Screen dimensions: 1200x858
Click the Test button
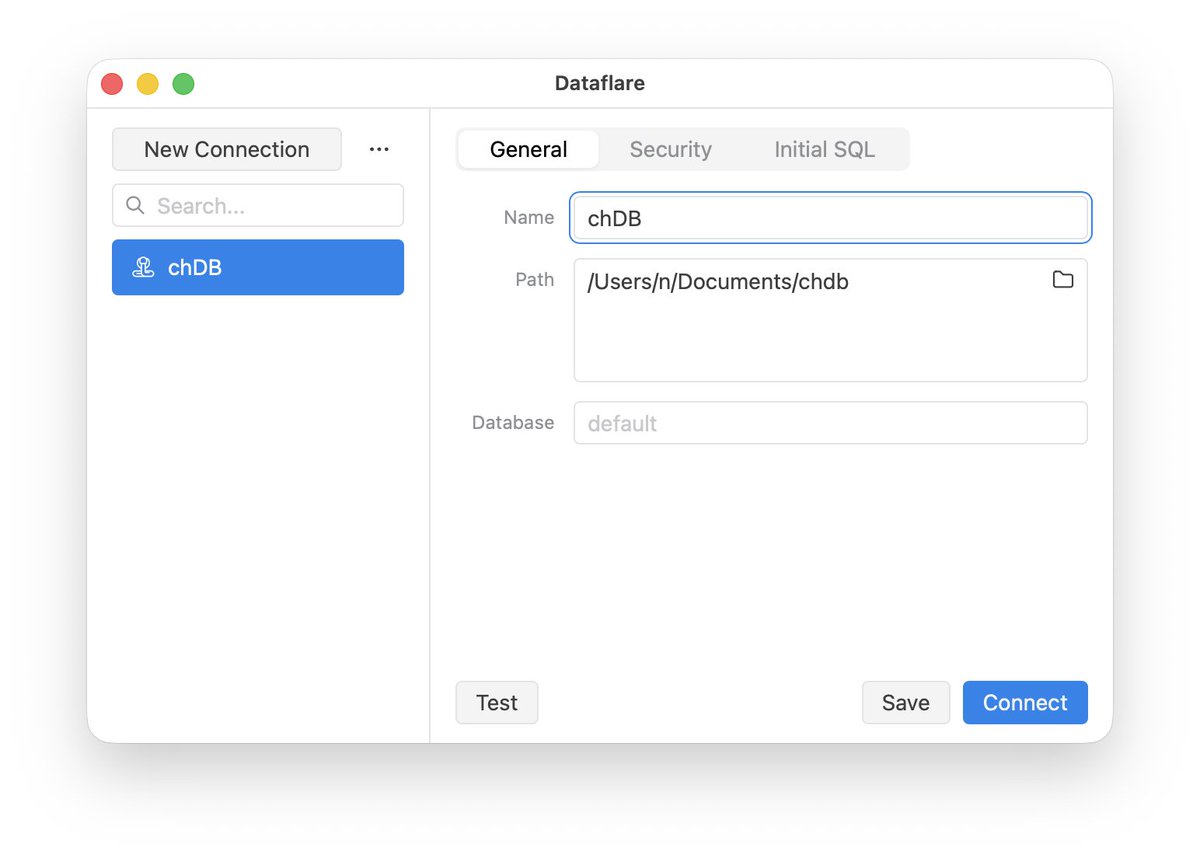[497, 702]
